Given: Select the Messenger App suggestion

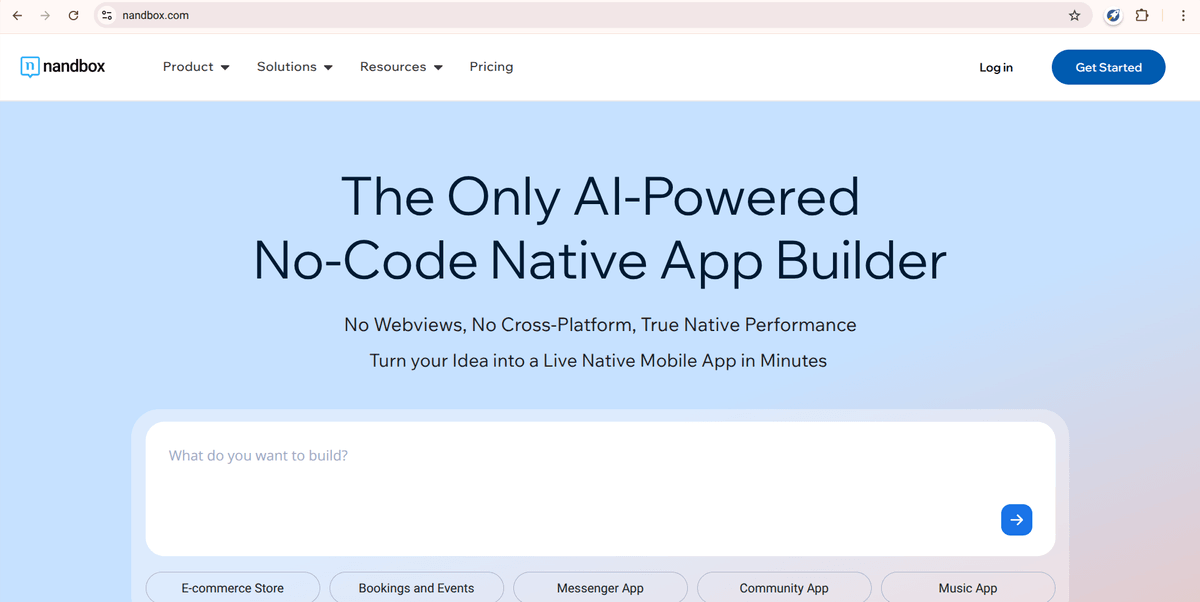Looking at the screenshot, I should 600,587.
